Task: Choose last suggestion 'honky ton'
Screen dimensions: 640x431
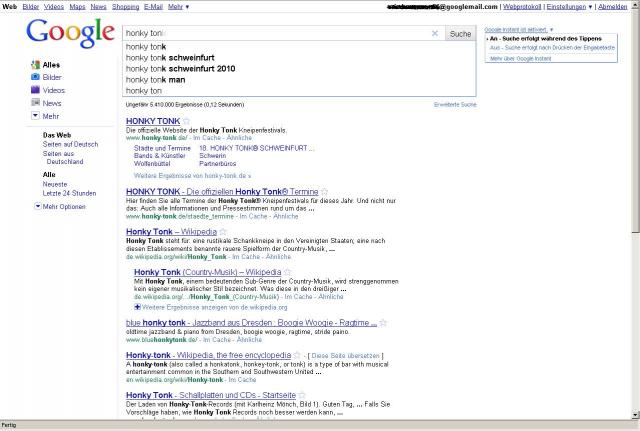Action: click(299, 91)
